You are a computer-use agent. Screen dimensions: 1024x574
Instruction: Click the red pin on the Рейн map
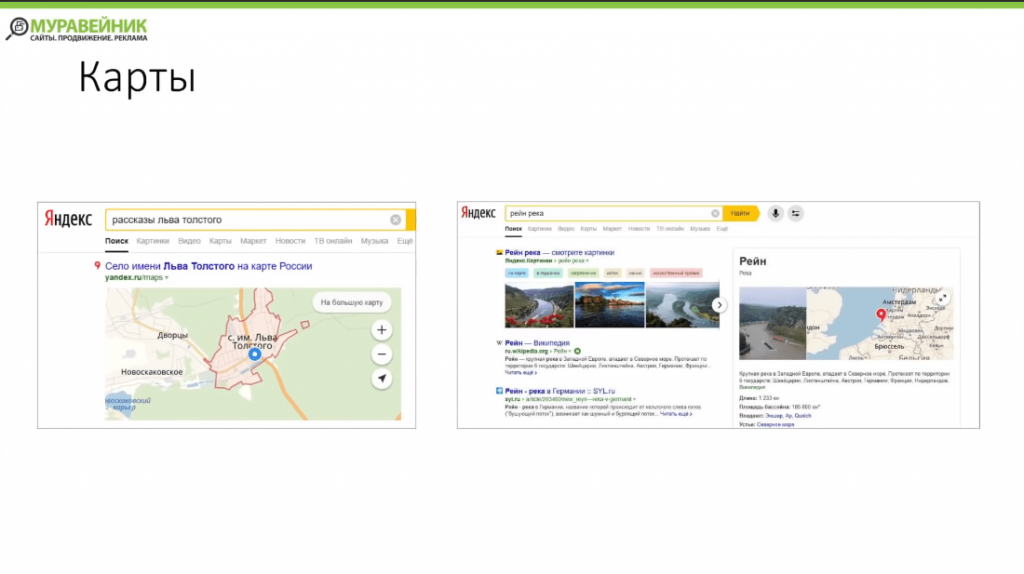tap(881, 315)
